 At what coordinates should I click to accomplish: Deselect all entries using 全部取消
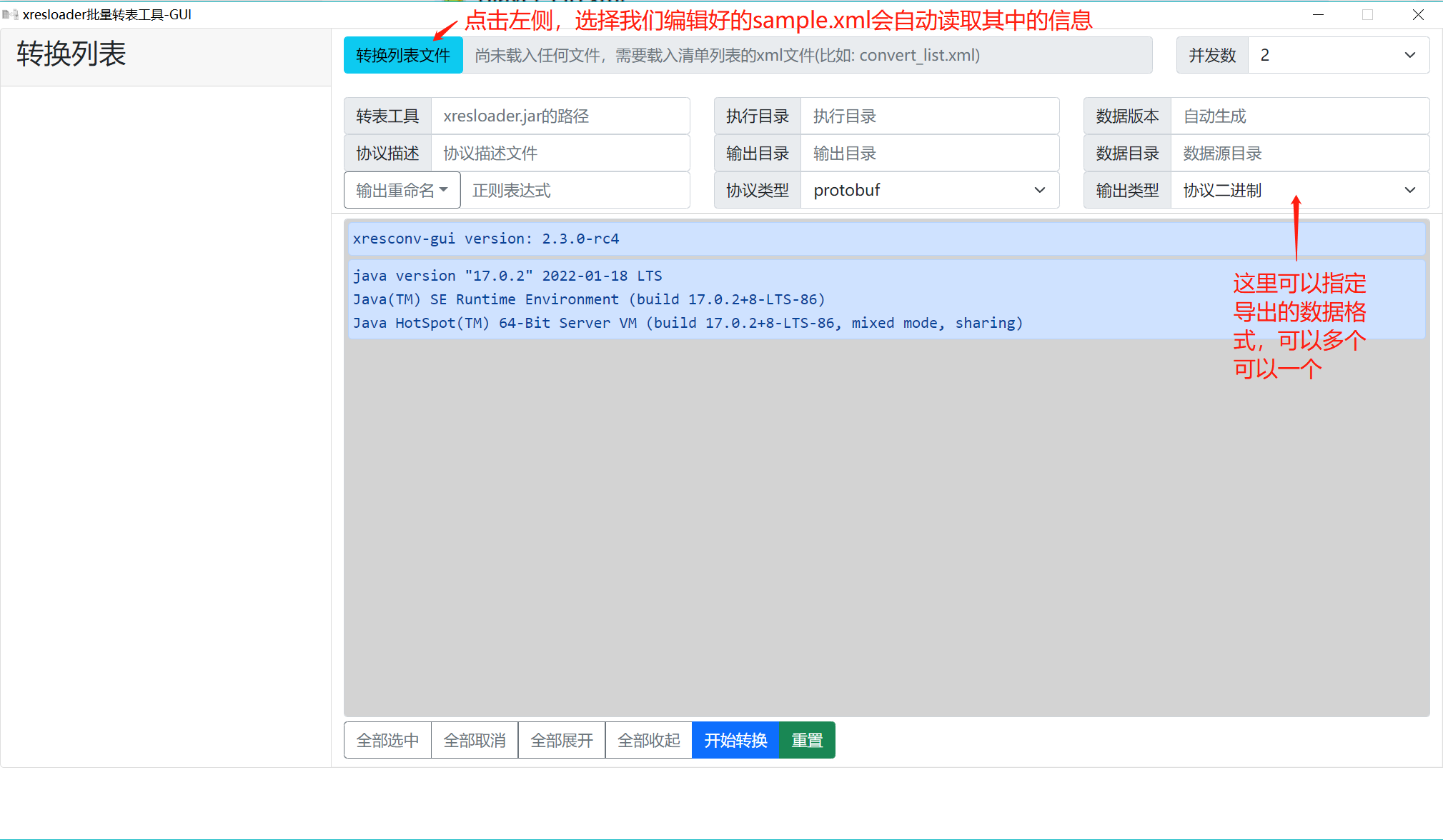click(474, 740)
